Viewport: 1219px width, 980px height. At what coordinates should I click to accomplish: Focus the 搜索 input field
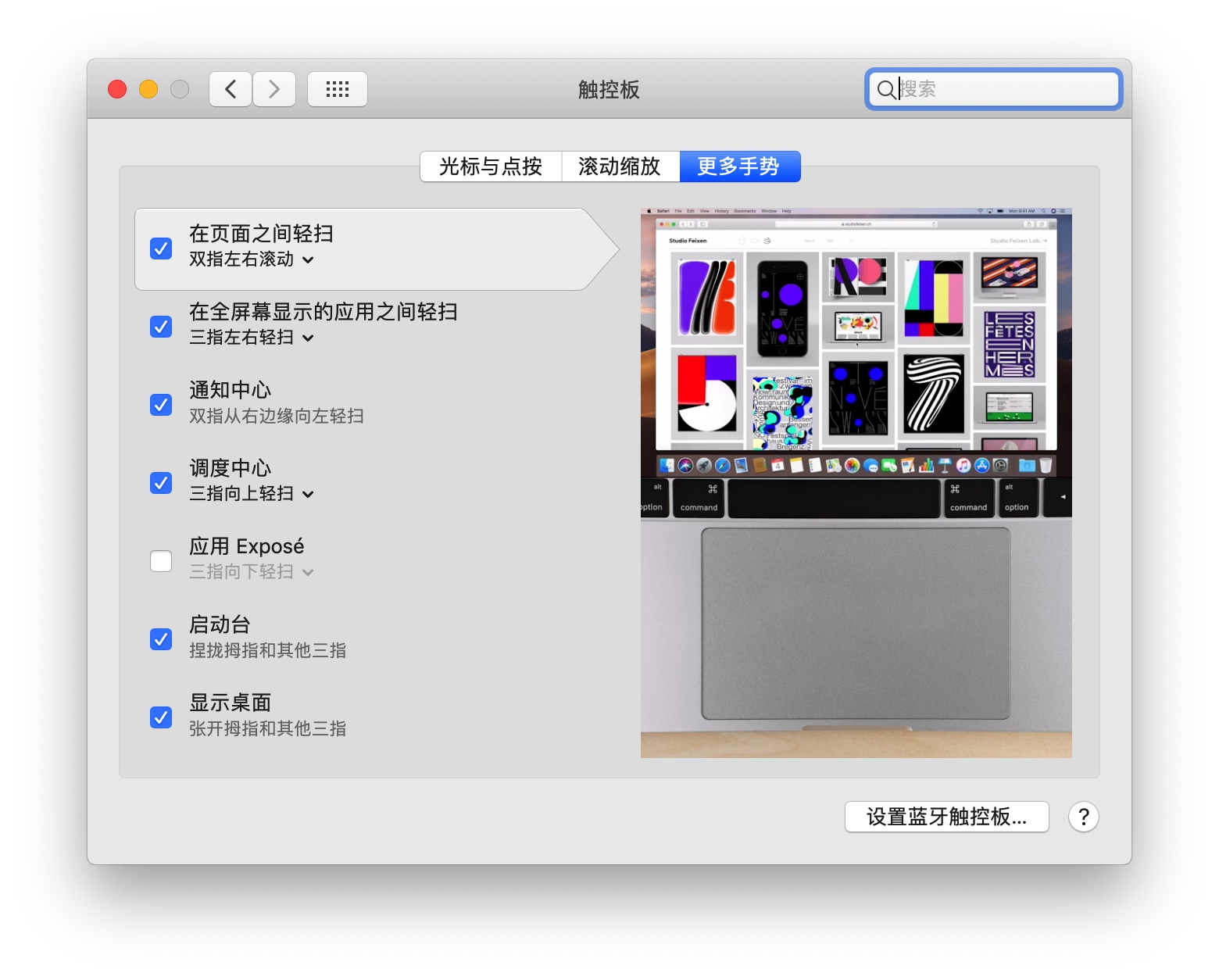[1004, 90]
